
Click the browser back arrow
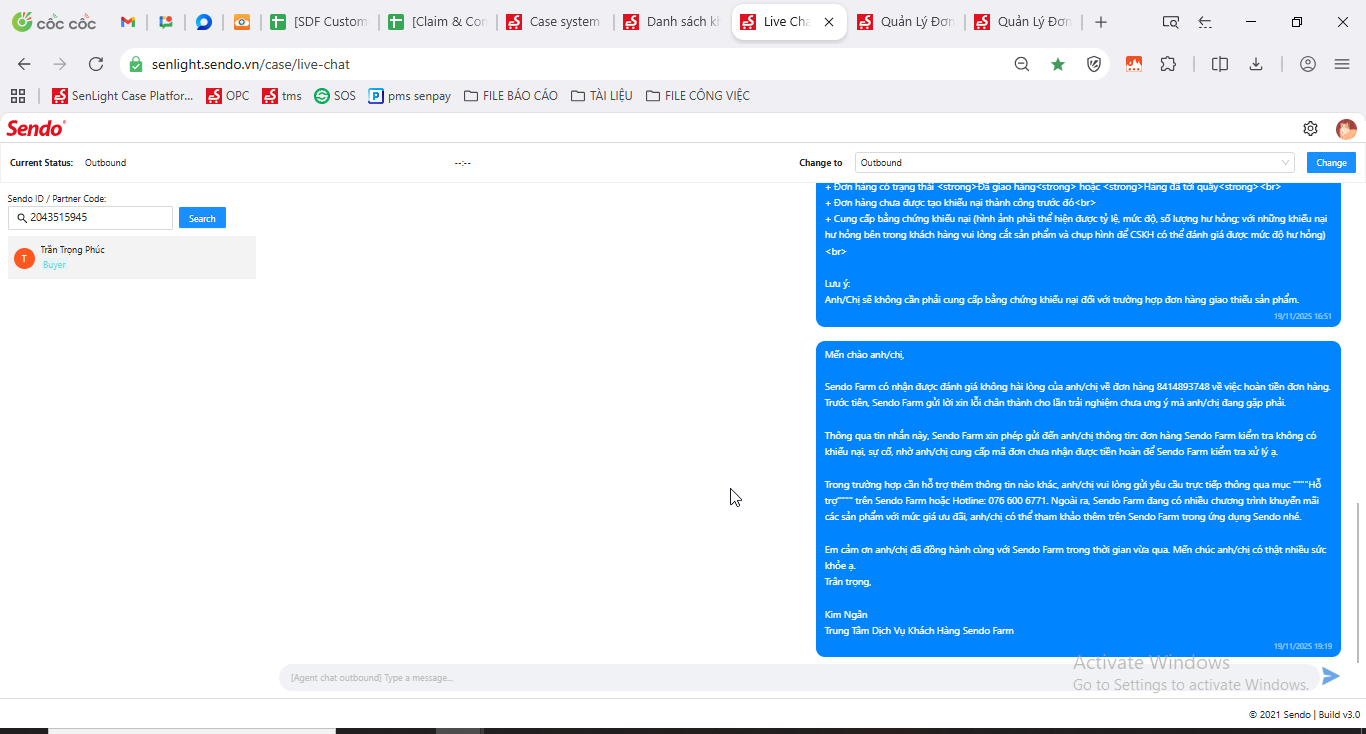pyautogui.click(x=24, y=64)
